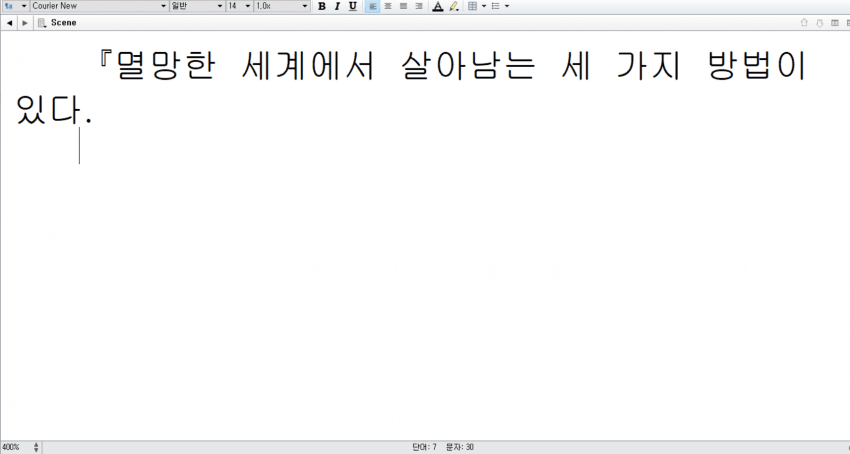Go forward in document history

[x=24, y=23]
